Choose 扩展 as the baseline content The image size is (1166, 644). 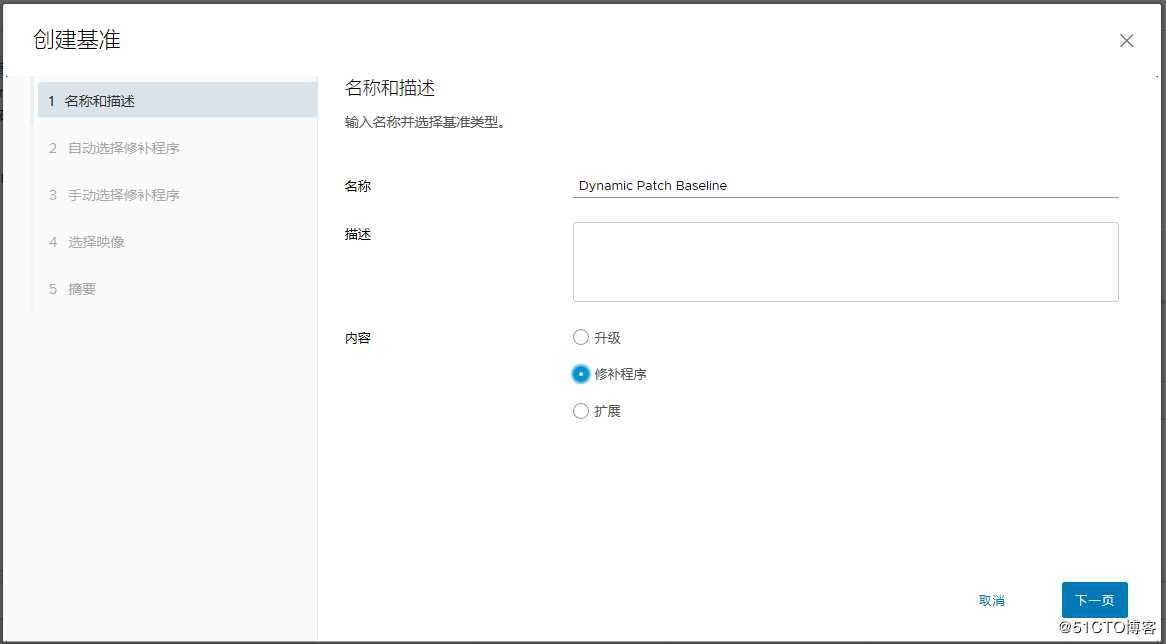(x=581, y=411)
